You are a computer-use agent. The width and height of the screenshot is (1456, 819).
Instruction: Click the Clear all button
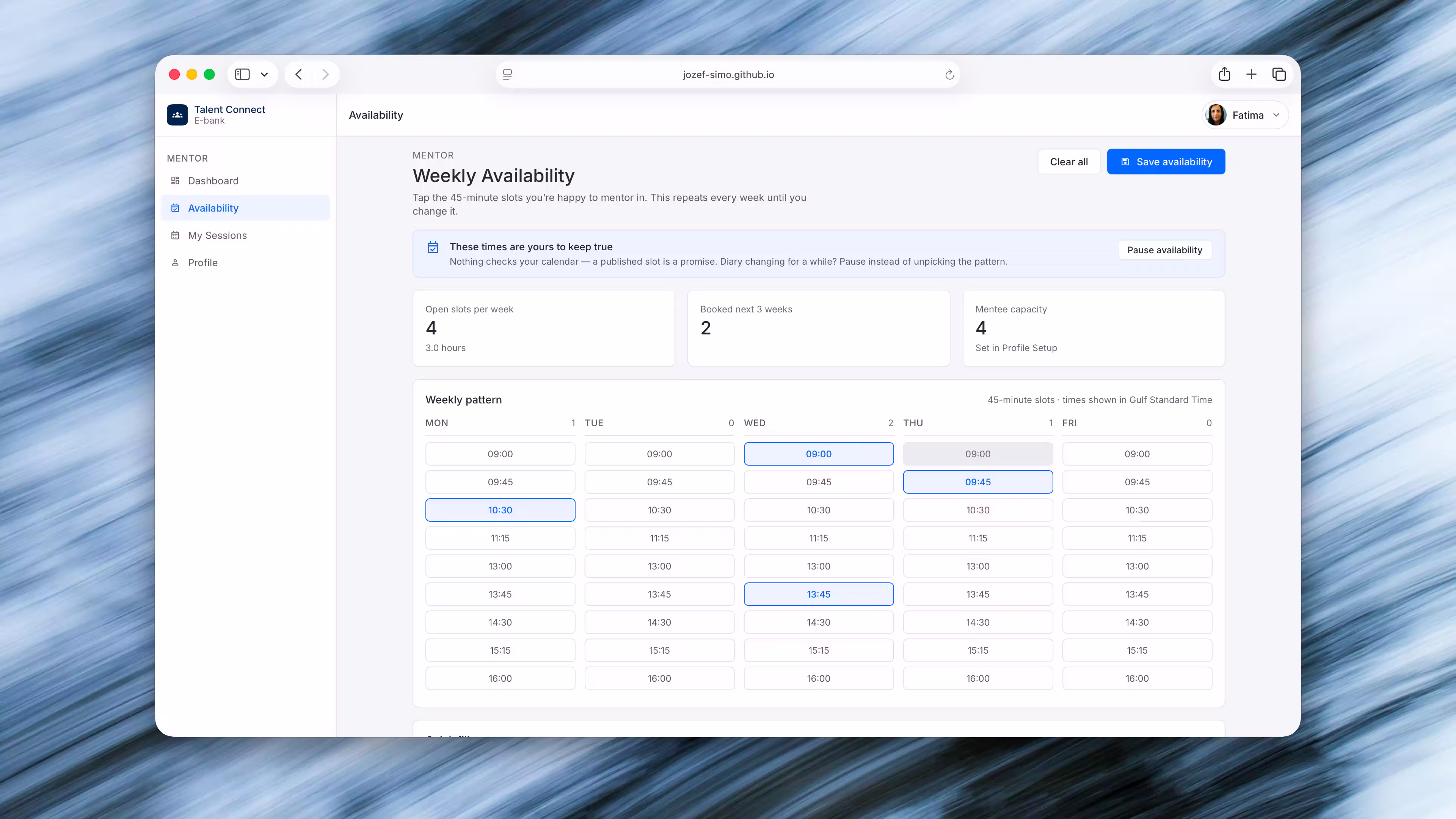point(1068,162)
